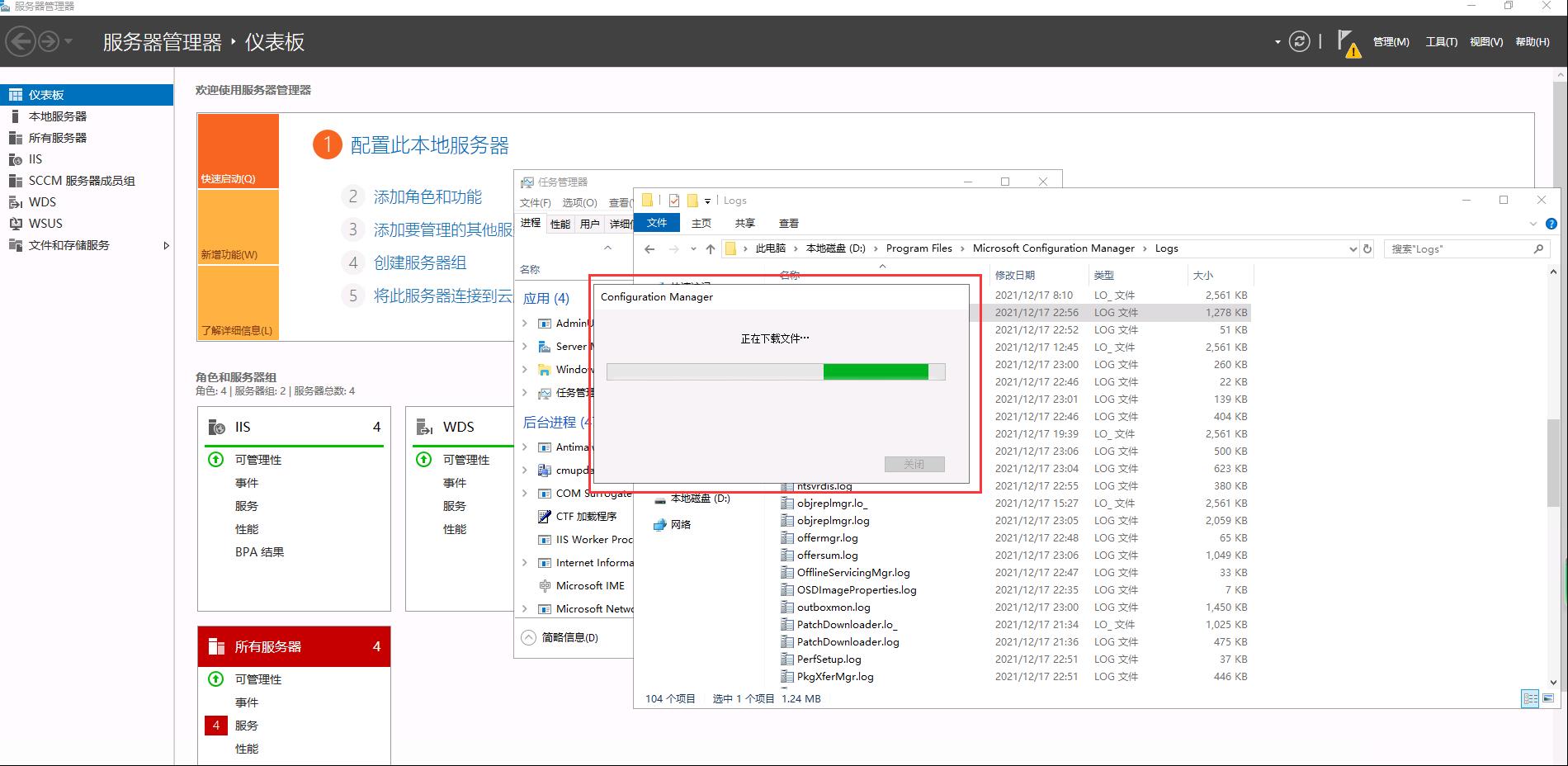Switch to Task Manager 性能 tab
The height and width of the screenshot is (766, 1568).
point(560,225)
